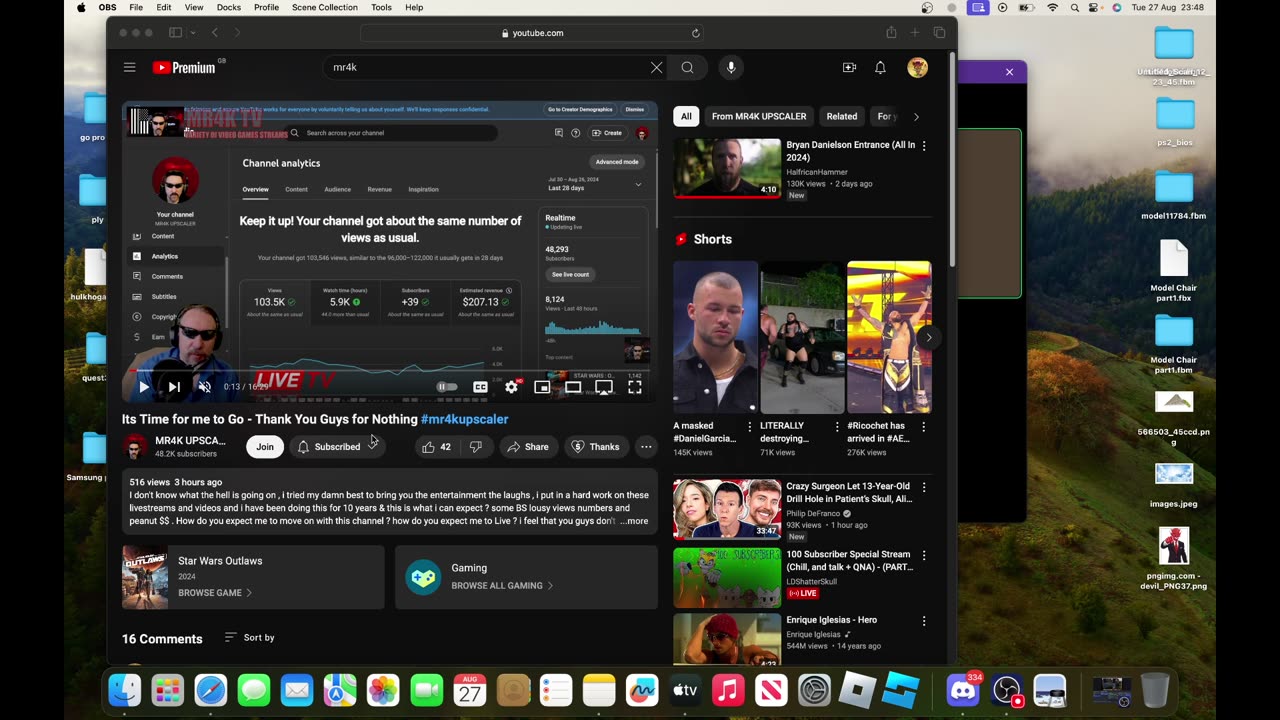The width and height of the screenshot is (1280, 720).
Task: Open Photos from the Dock
Action: click(383, 690)
